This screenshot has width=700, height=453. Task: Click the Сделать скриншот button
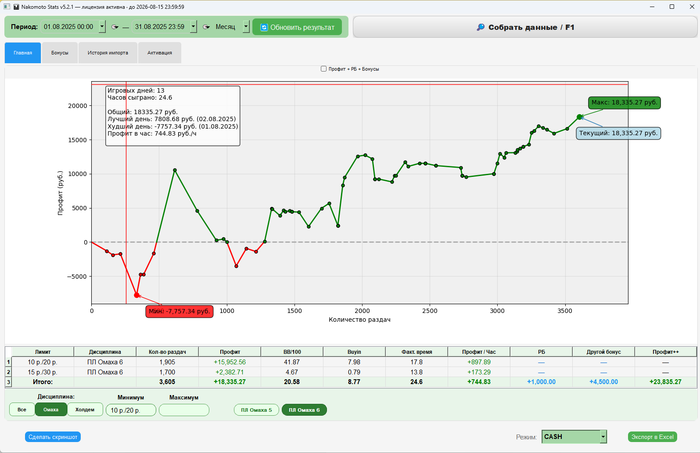[53, 437]
